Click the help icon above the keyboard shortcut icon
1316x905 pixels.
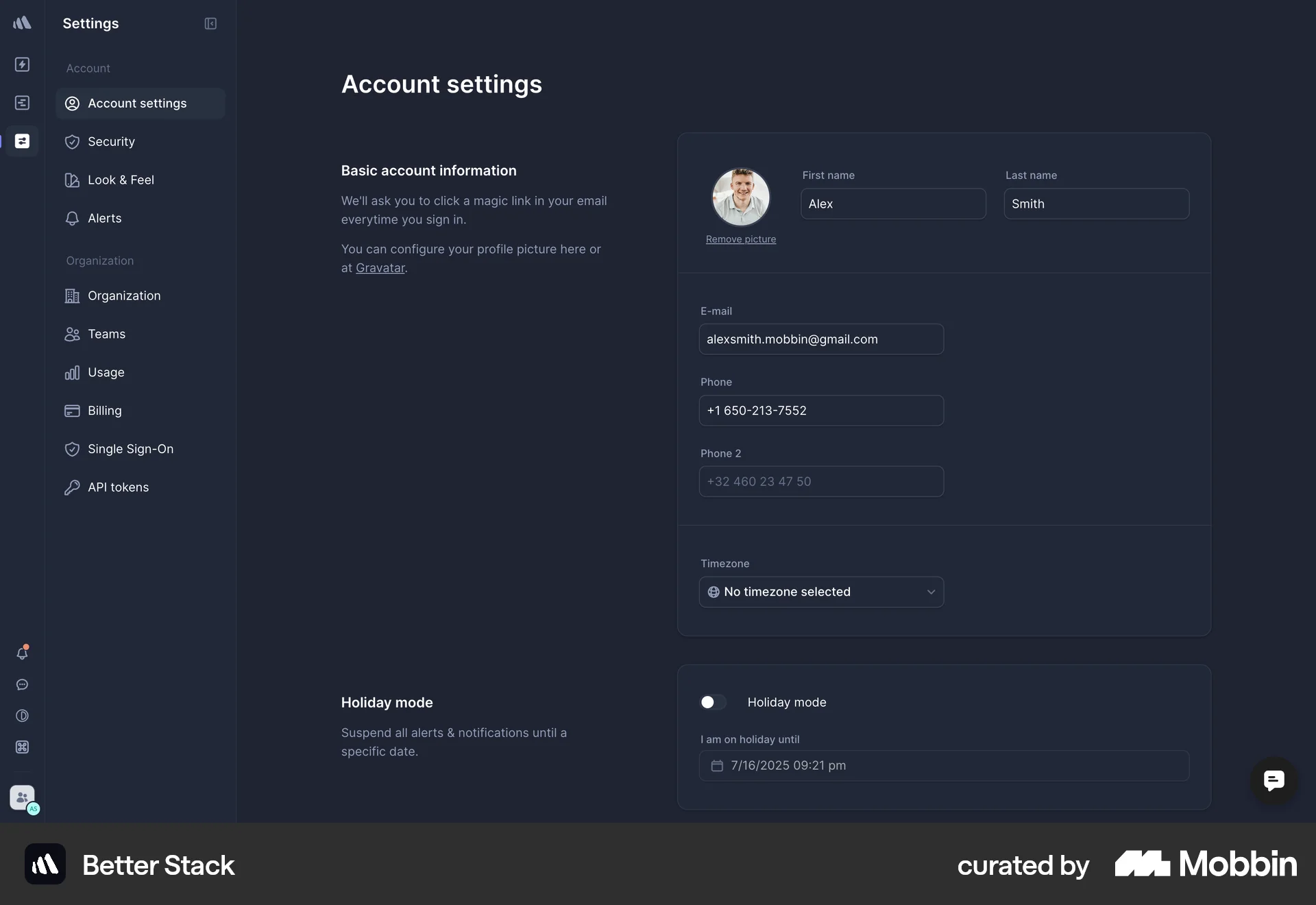coord(23,716)
